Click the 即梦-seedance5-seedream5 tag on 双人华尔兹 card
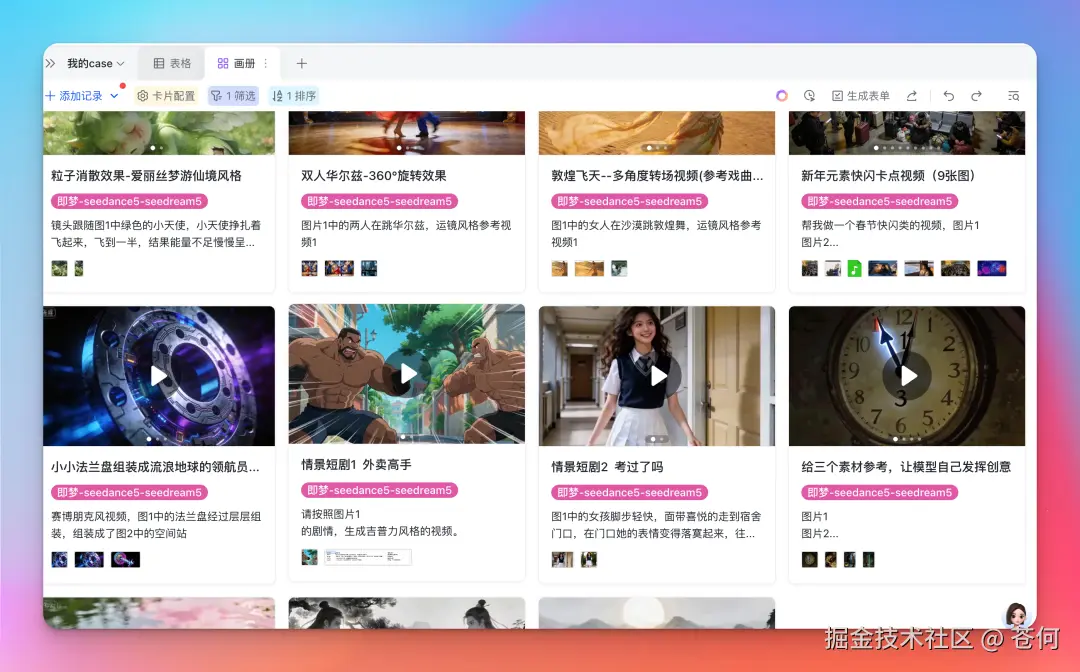Image resolution: width=1080 pixels, height=672 pixels. coord(380,200)
